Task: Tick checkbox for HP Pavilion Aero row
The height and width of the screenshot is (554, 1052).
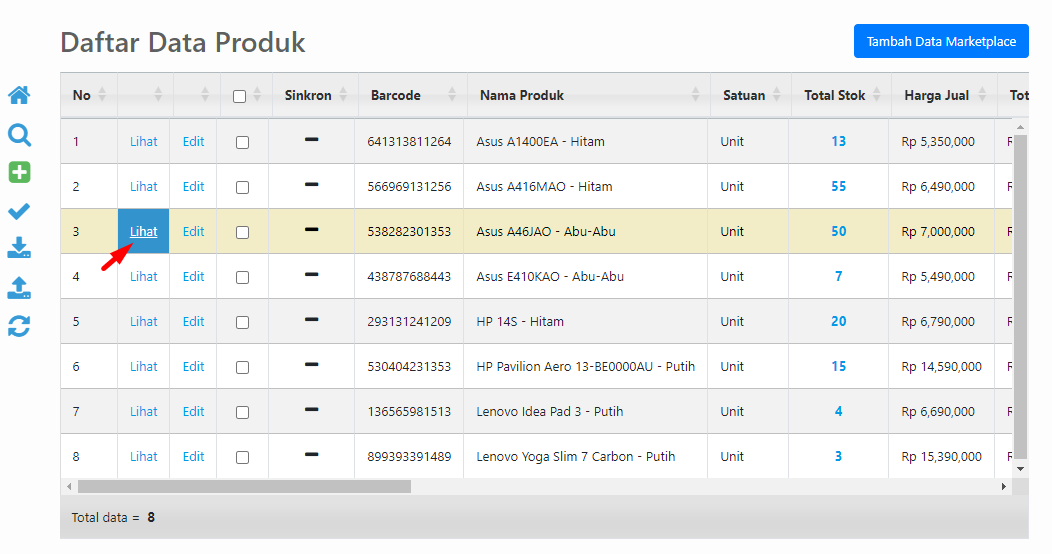Action: click(x=243, y=367)
